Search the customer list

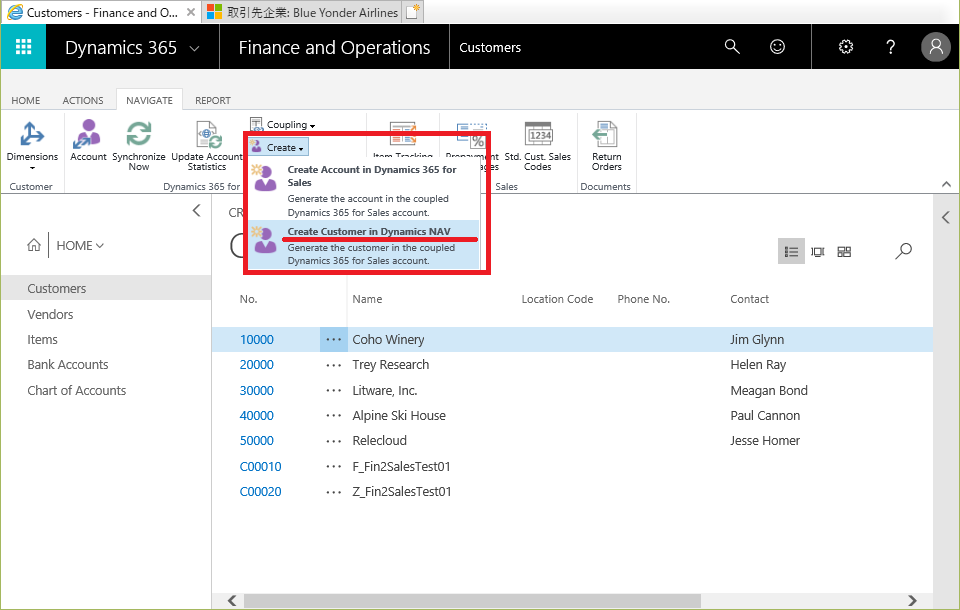[x=903, y=251]
